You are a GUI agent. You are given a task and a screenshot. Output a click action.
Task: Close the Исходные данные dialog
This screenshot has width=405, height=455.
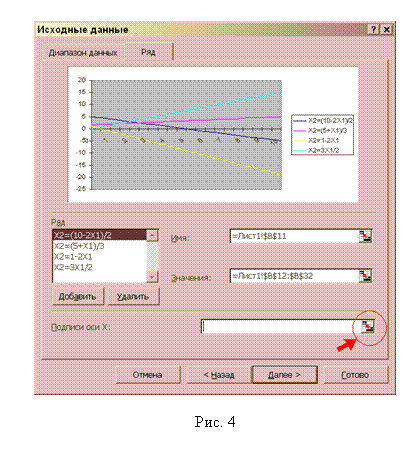click(386, 30)
